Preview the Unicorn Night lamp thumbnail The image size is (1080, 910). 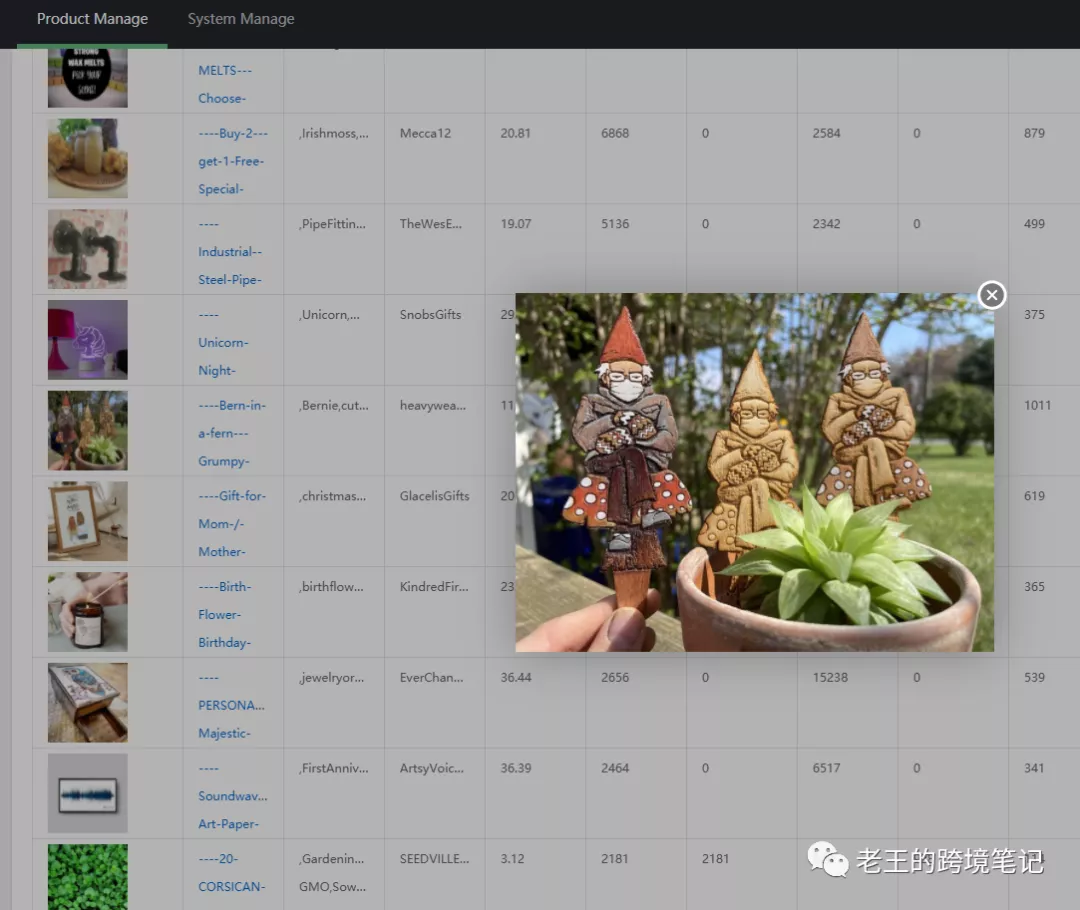[88, 340]
